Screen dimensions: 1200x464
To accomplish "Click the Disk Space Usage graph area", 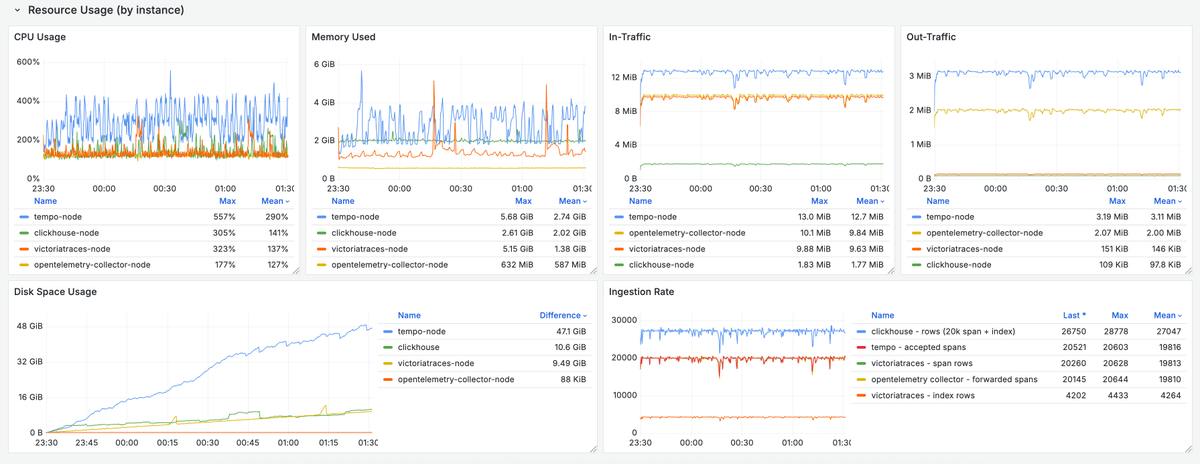I will pyautogui.click(x=208, y=378).
